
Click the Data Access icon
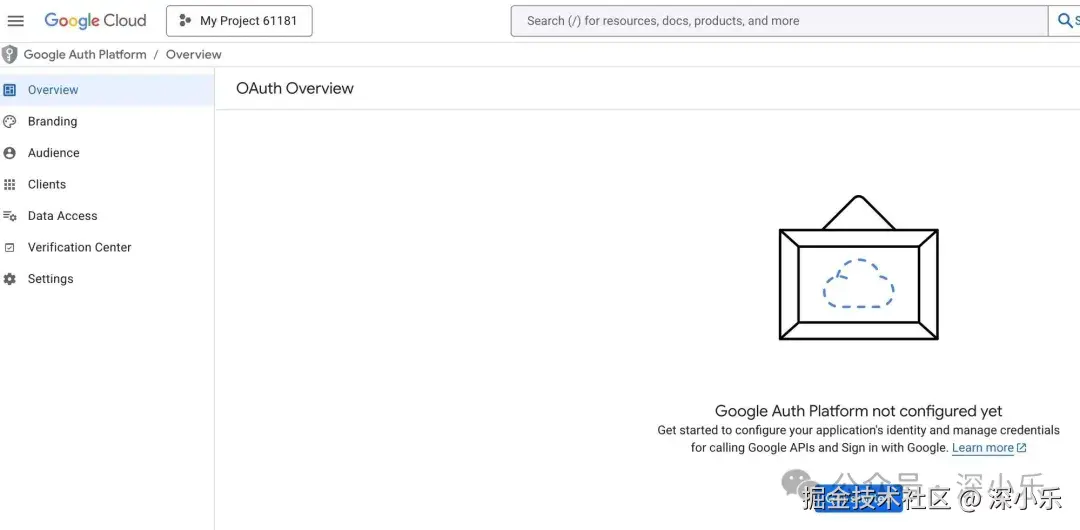tap(10, 216)
